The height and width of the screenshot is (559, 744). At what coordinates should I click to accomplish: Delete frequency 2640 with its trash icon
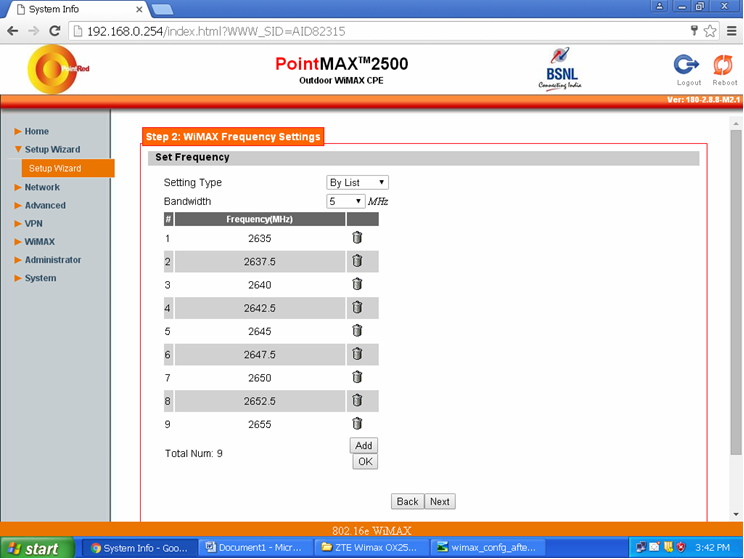357,284
